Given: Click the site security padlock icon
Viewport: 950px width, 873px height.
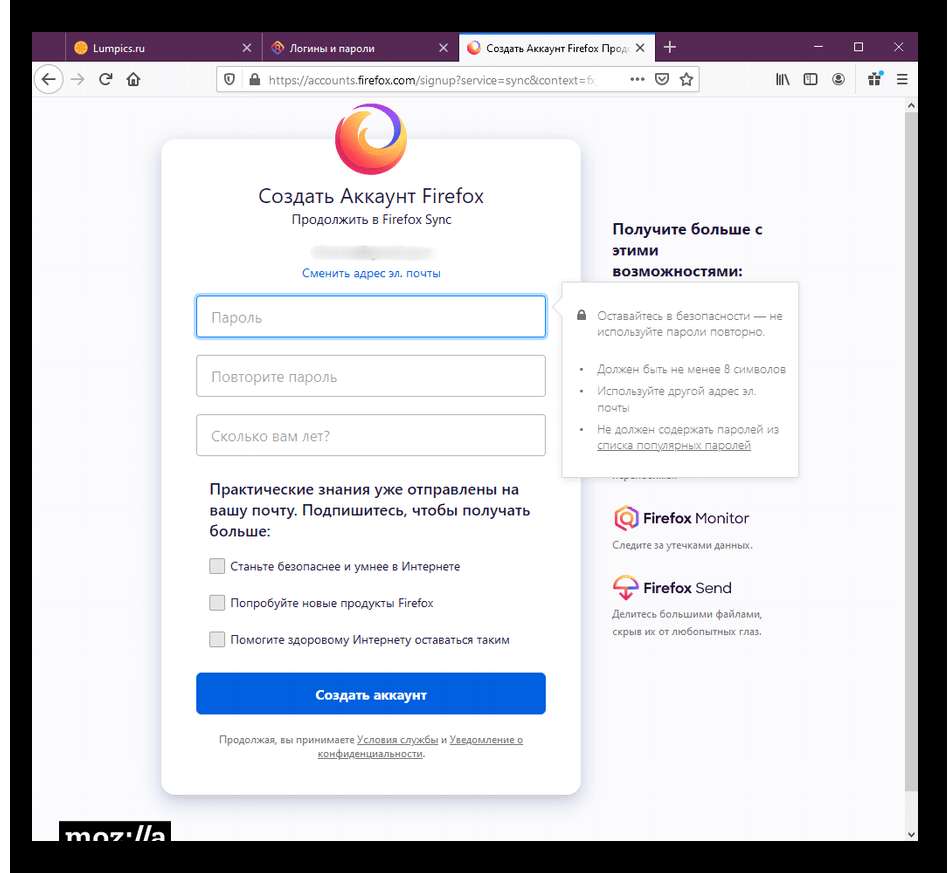Looking at the screenshot, I should (x=255, y=79).
